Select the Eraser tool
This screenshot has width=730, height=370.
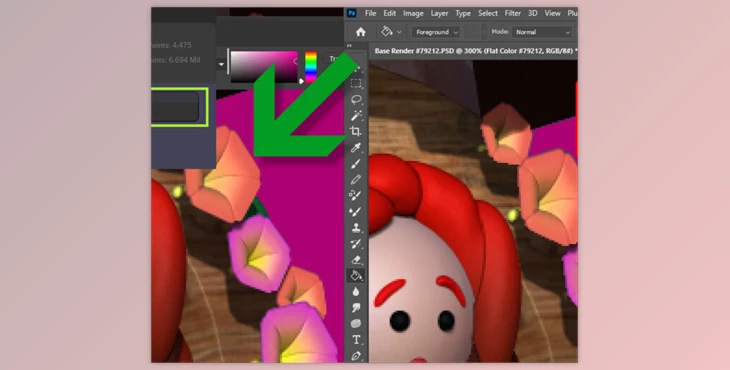(x=356, y=260)
